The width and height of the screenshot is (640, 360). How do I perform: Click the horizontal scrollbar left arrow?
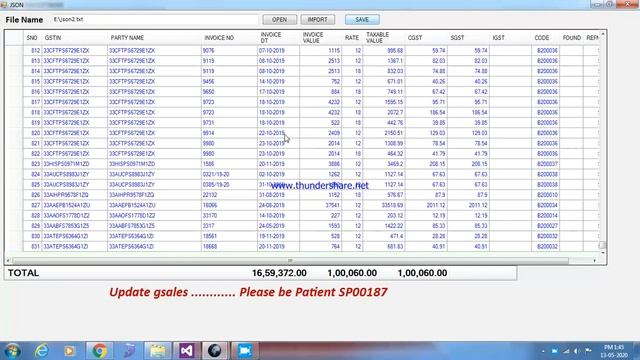click(8, 260)
